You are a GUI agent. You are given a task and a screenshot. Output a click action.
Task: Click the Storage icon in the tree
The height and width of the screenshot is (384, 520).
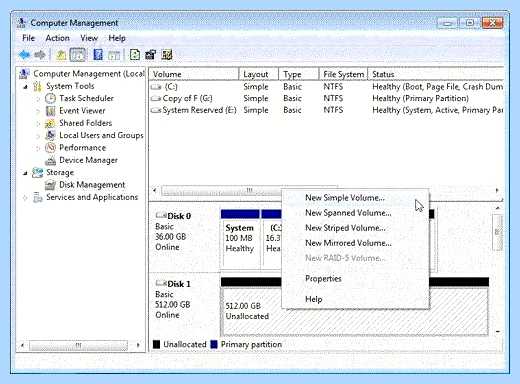point(37,173)
